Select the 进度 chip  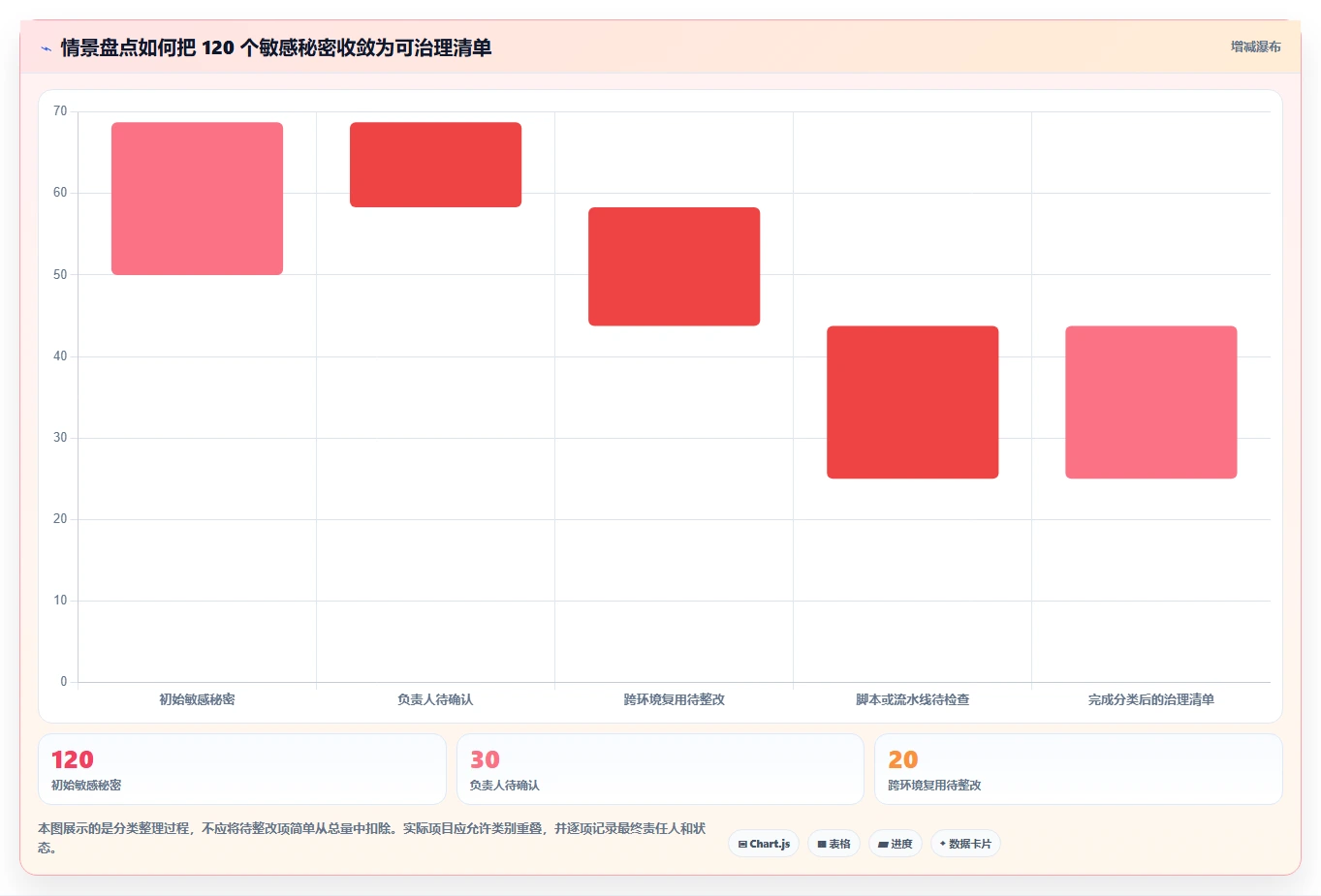[x=896, y=844]
